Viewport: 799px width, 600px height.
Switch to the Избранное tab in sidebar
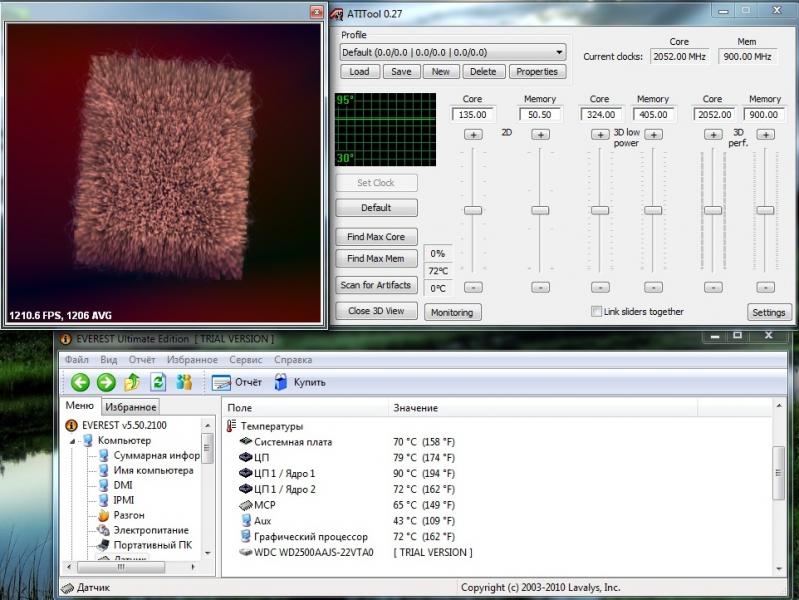pos(130,407)
